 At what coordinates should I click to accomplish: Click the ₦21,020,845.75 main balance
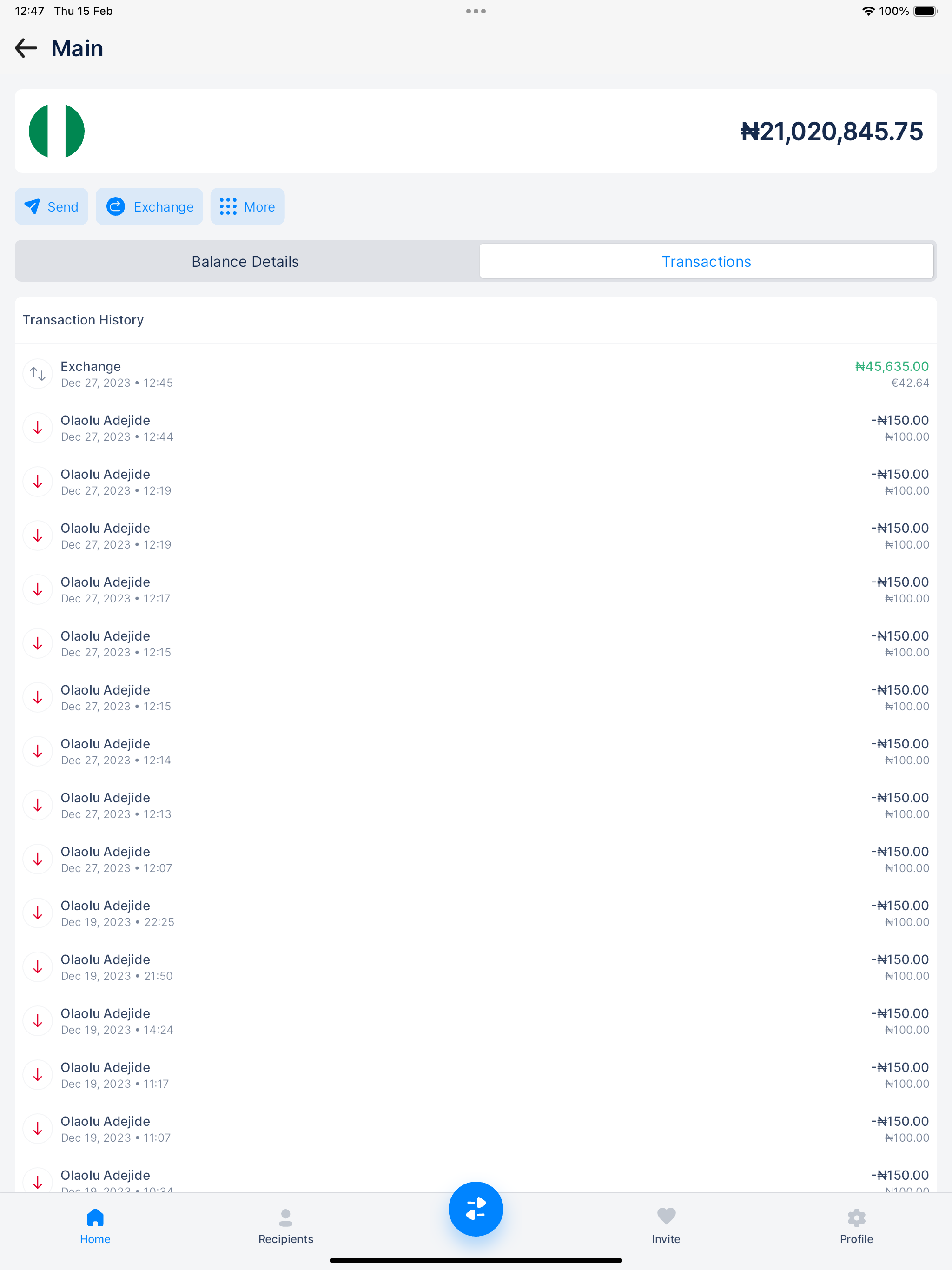pos(832,132)
